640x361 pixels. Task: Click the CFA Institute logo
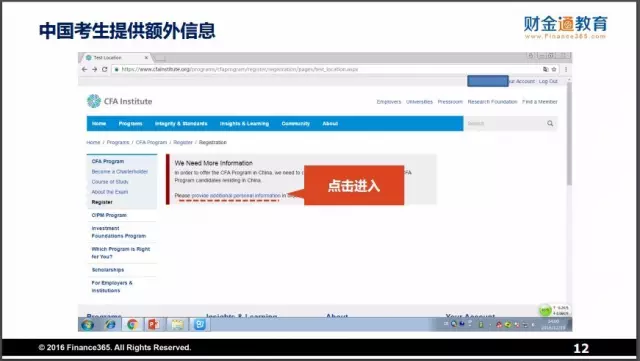(119, 101)
